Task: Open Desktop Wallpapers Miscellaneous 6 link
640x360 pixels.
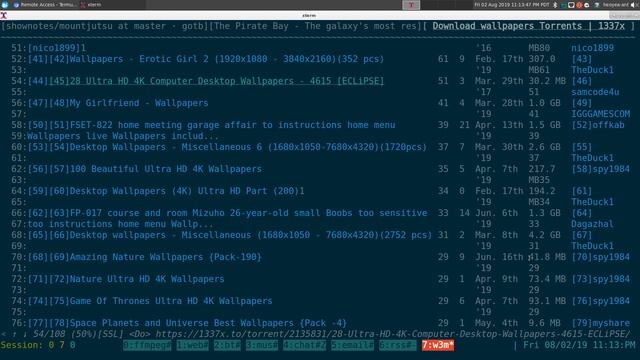Action: point(248,147)
